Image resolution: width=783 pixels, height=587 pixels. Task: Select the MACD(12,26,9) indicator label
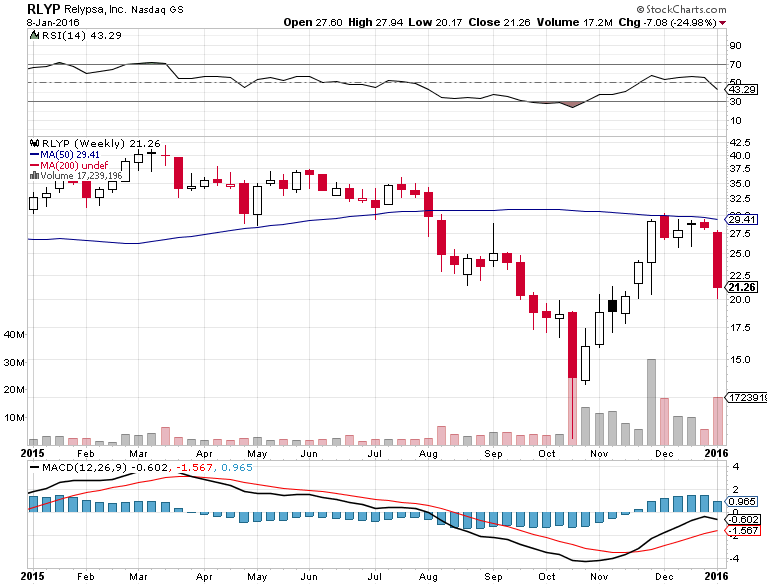coord(71,466)
